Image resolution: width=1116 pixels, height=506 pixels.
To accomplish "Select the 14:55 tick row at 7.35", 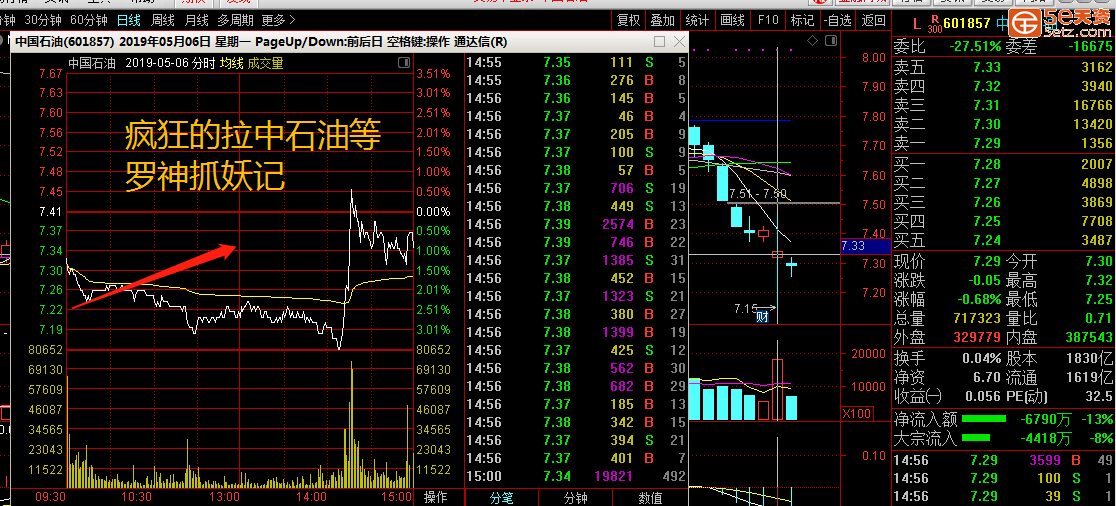I will tap(576, 62).
